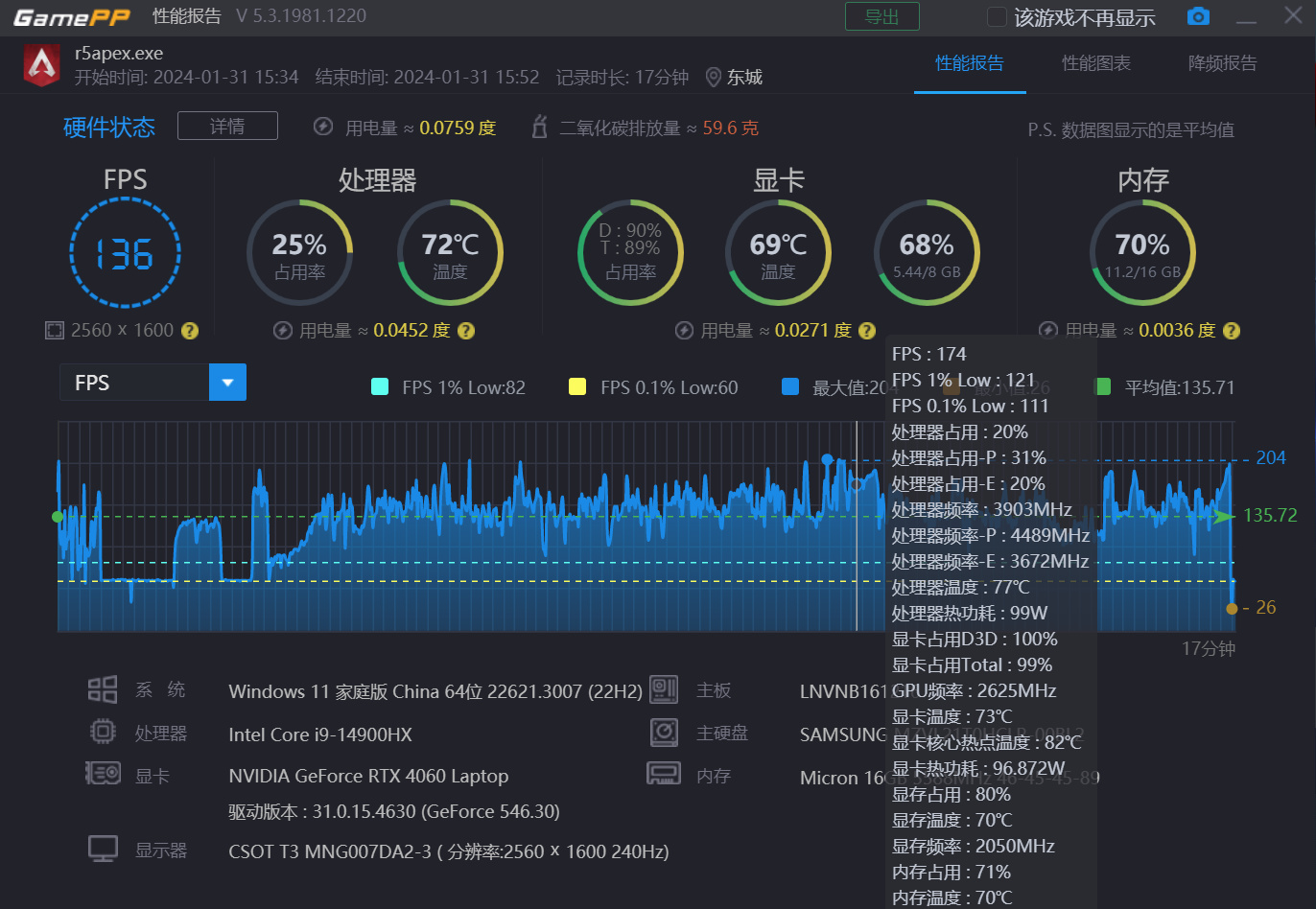Click the 主板 motherboard icon
This screenshot has height=909, width=1316.
pyautogui.click(x=664, y=689)
